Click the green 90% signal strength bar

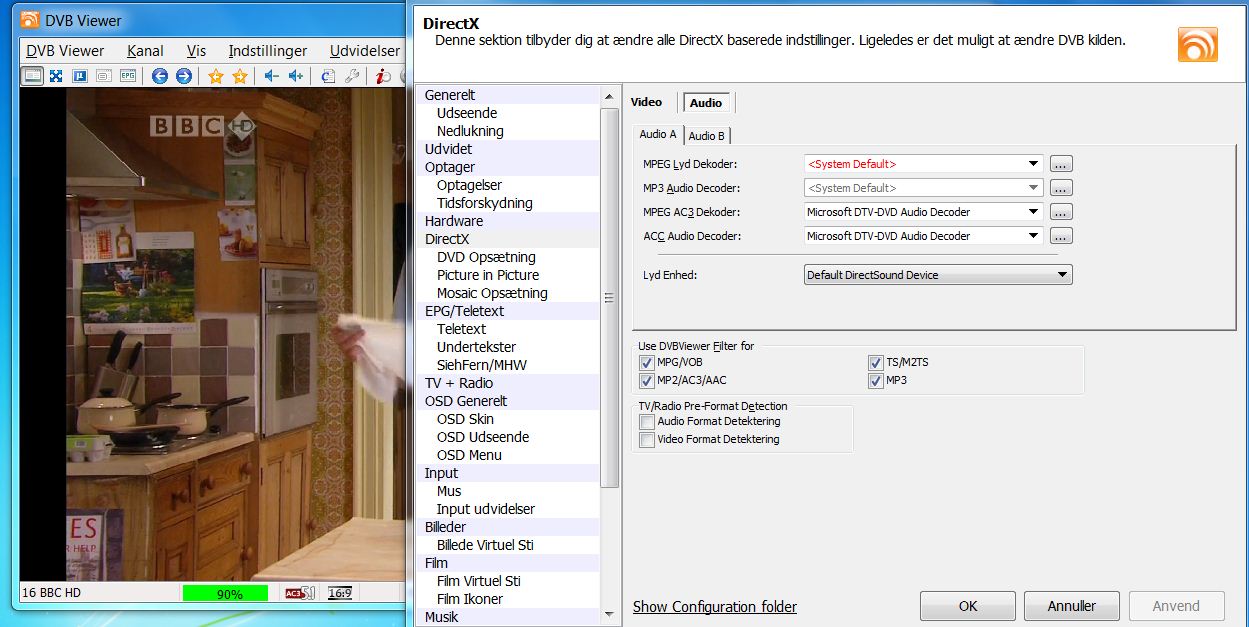pos(225,593)
